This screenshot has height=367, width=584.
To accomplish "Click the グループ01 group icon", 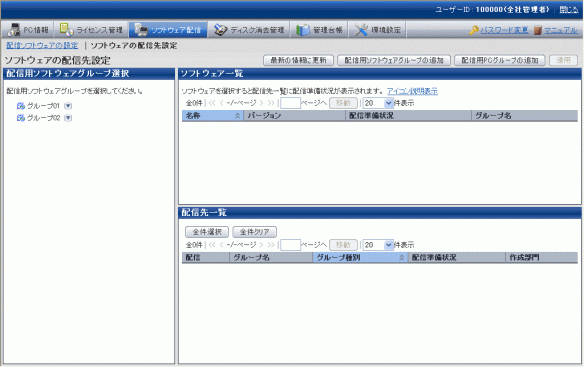I will point(21,106).
